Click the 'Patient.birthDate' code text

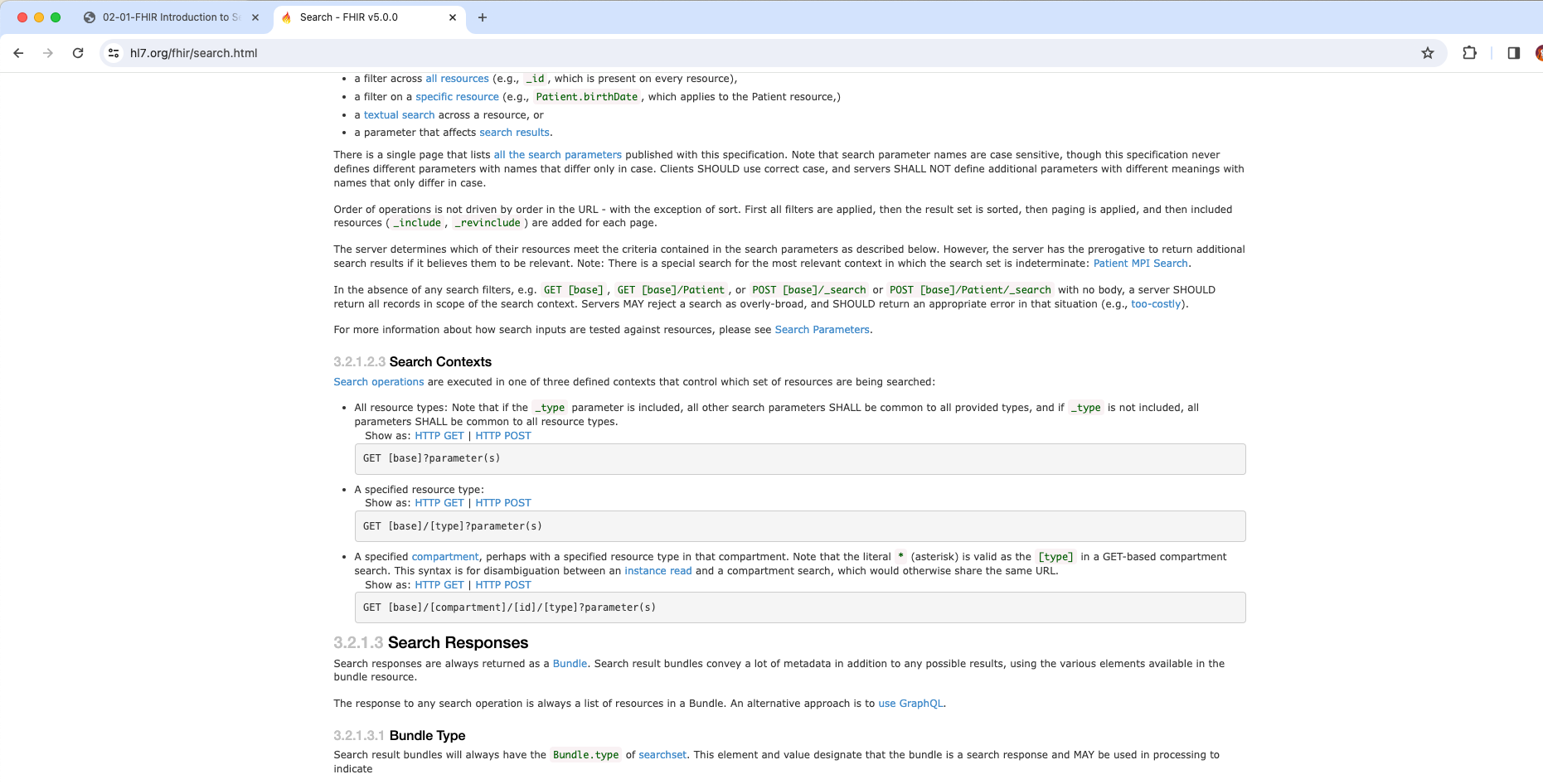tap(587, 97)
